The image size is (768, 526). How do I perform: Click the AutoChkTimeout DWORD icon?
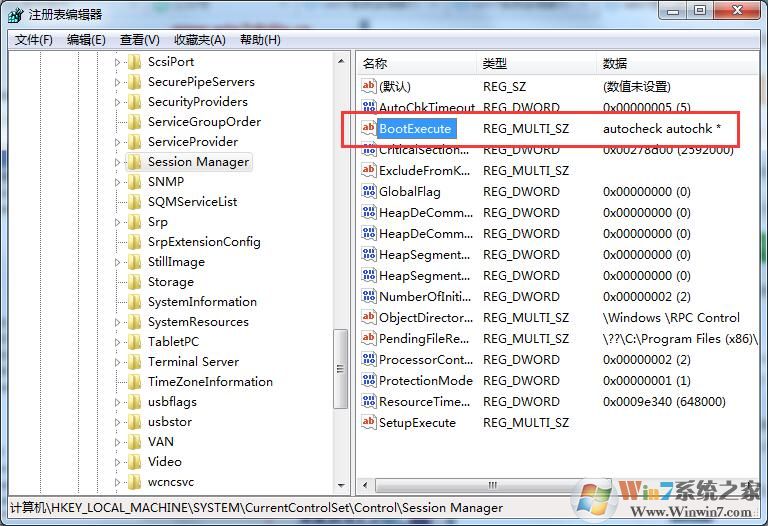click(368, 107)
